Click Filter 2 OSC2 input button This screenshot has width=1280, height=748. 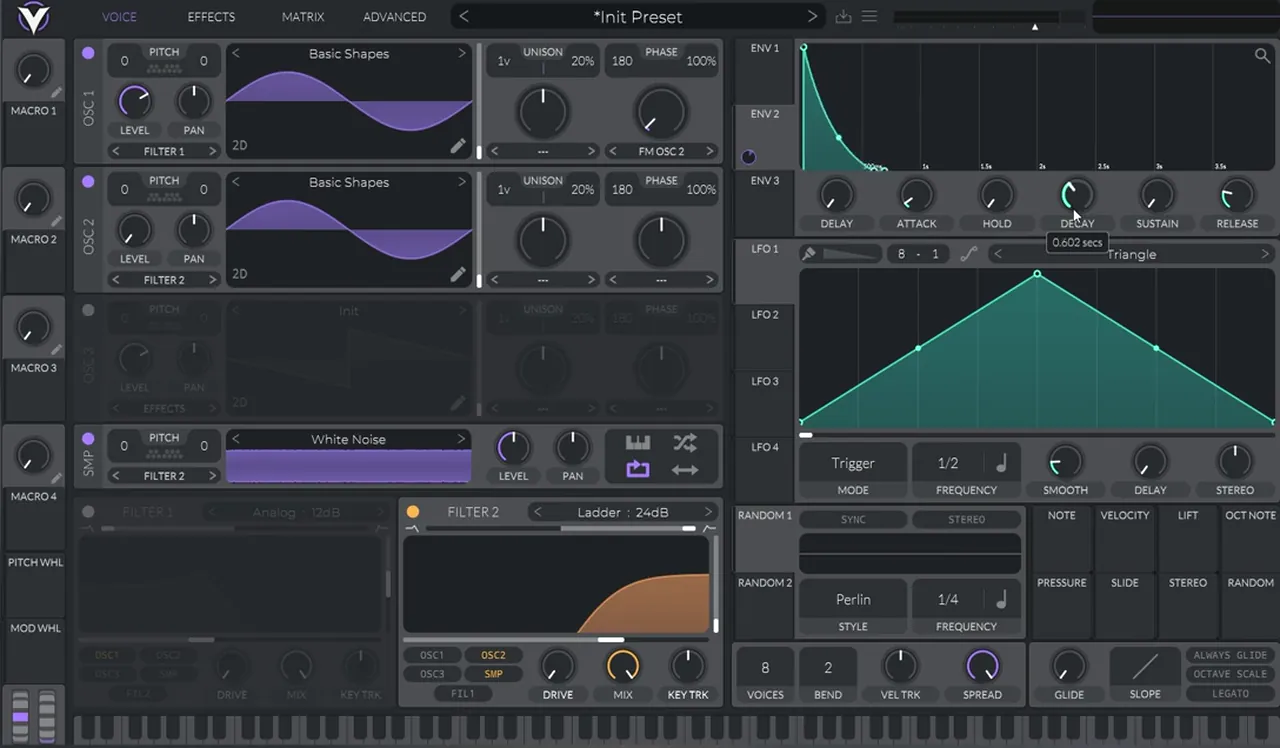[x=493, y=655]
